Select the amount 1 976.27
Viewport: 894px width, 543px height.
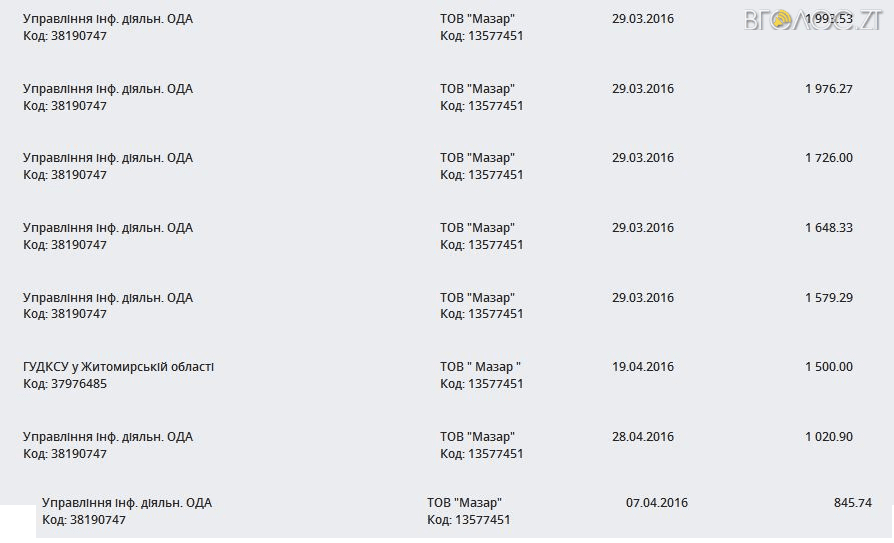tap(828, 89)
